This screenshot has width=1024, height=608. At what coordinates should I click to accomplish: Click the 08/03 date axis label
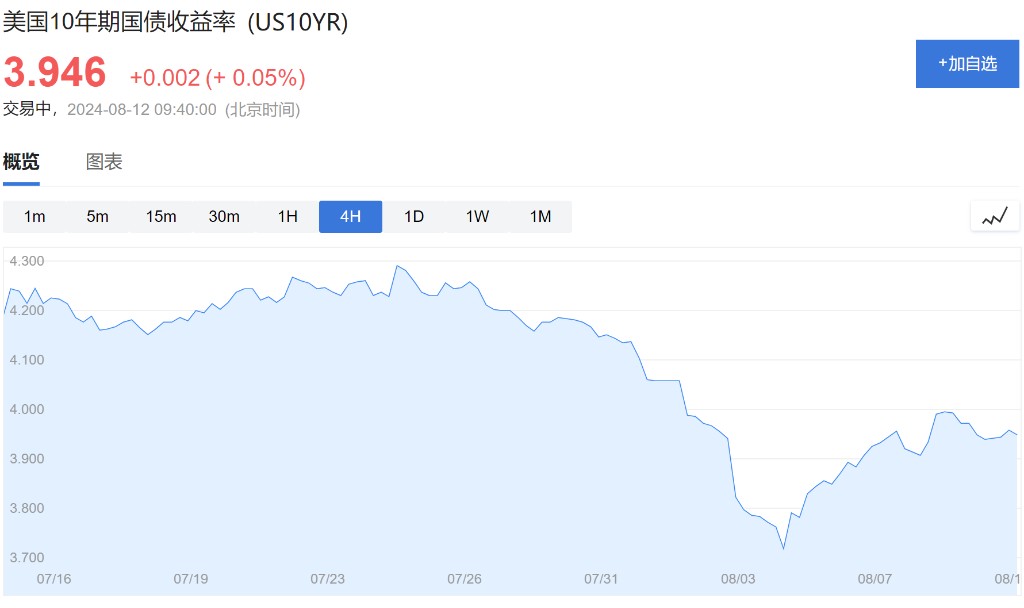[739, 579]
